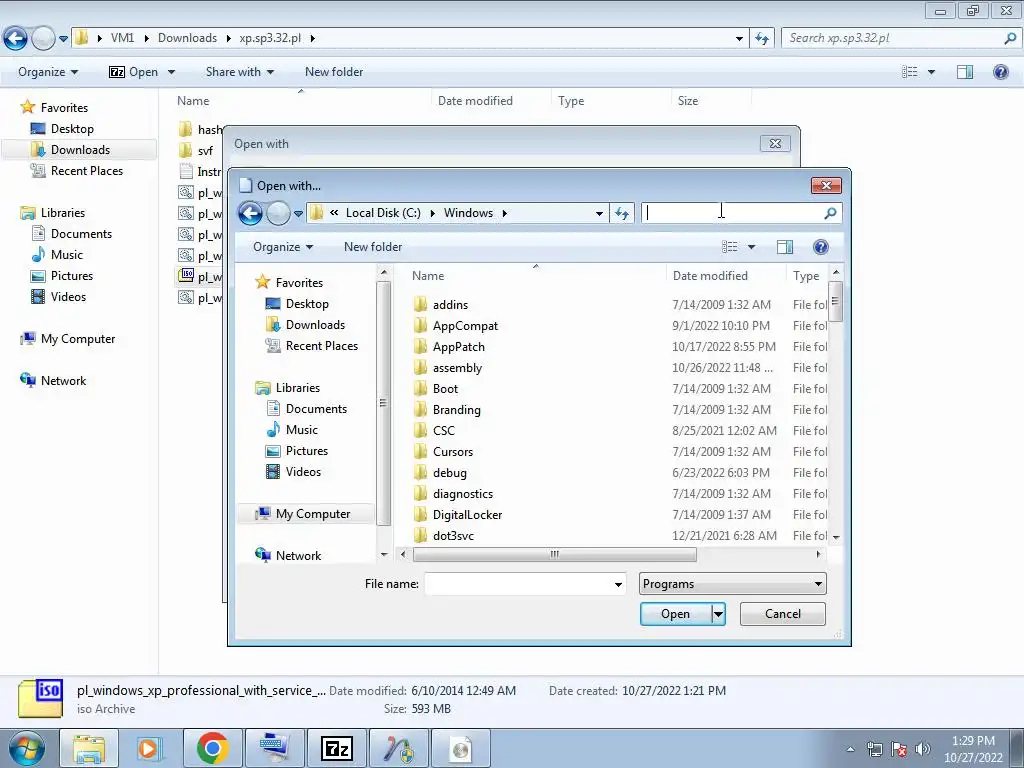This screenshot has height=768, width=1024.
Task: Open the Organize menu in Explorer
Action: (x=48, y=72)
